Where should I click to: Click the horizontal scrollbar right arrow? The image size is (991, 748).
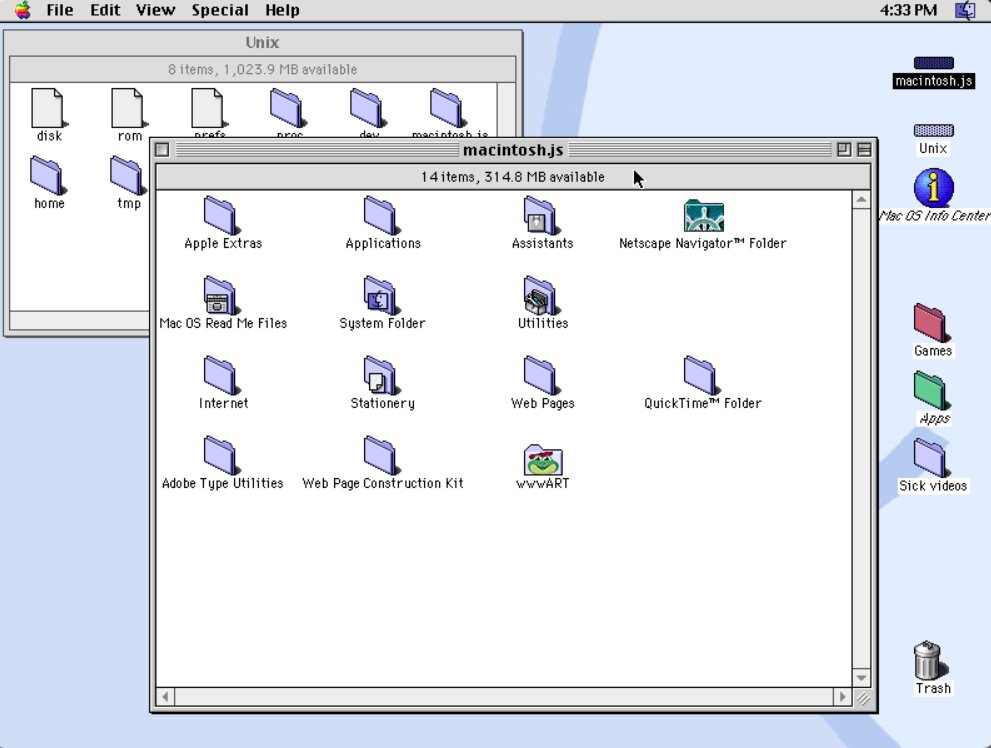[842, 697]
